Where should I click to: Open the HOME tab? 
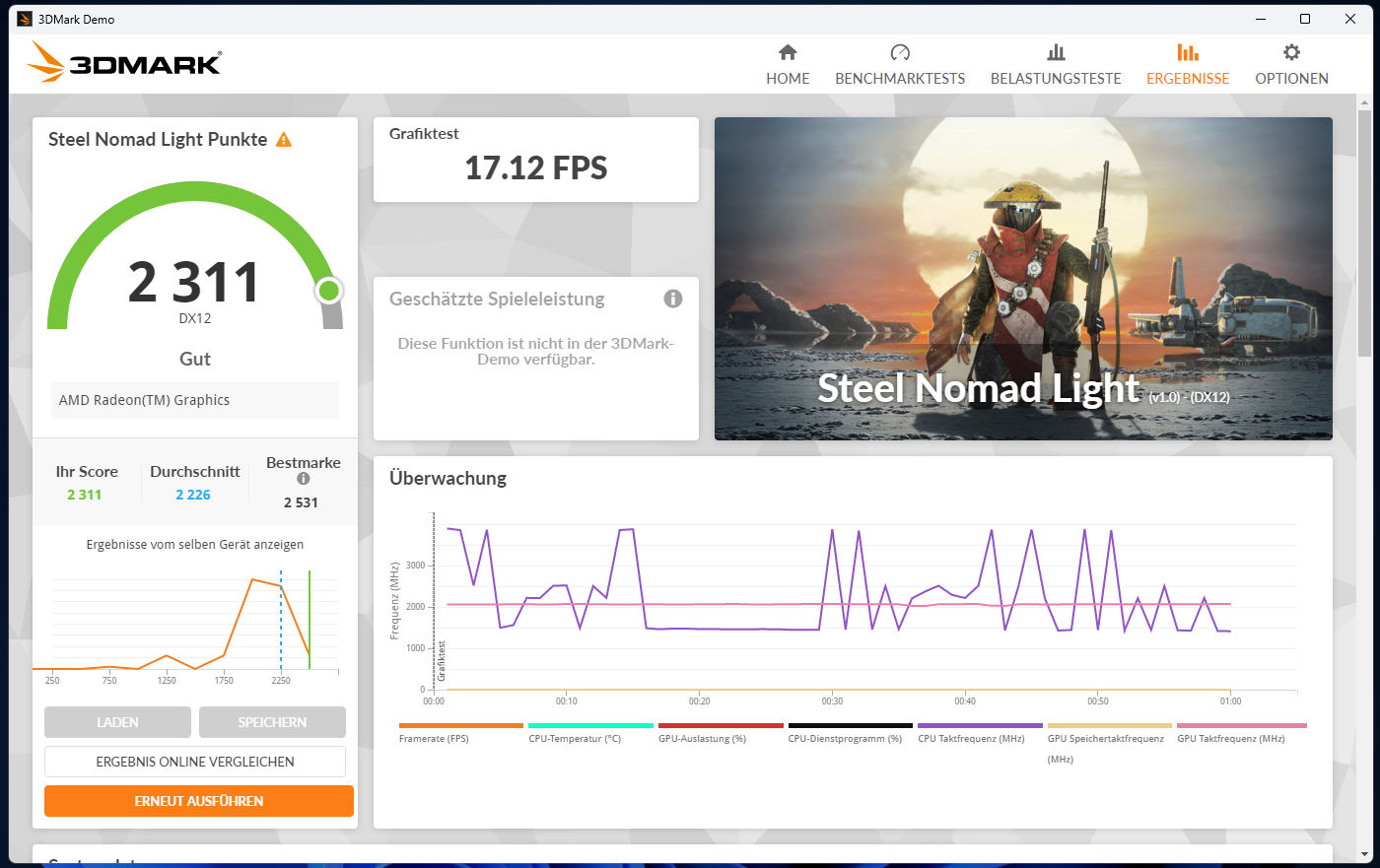click(788, 65)
